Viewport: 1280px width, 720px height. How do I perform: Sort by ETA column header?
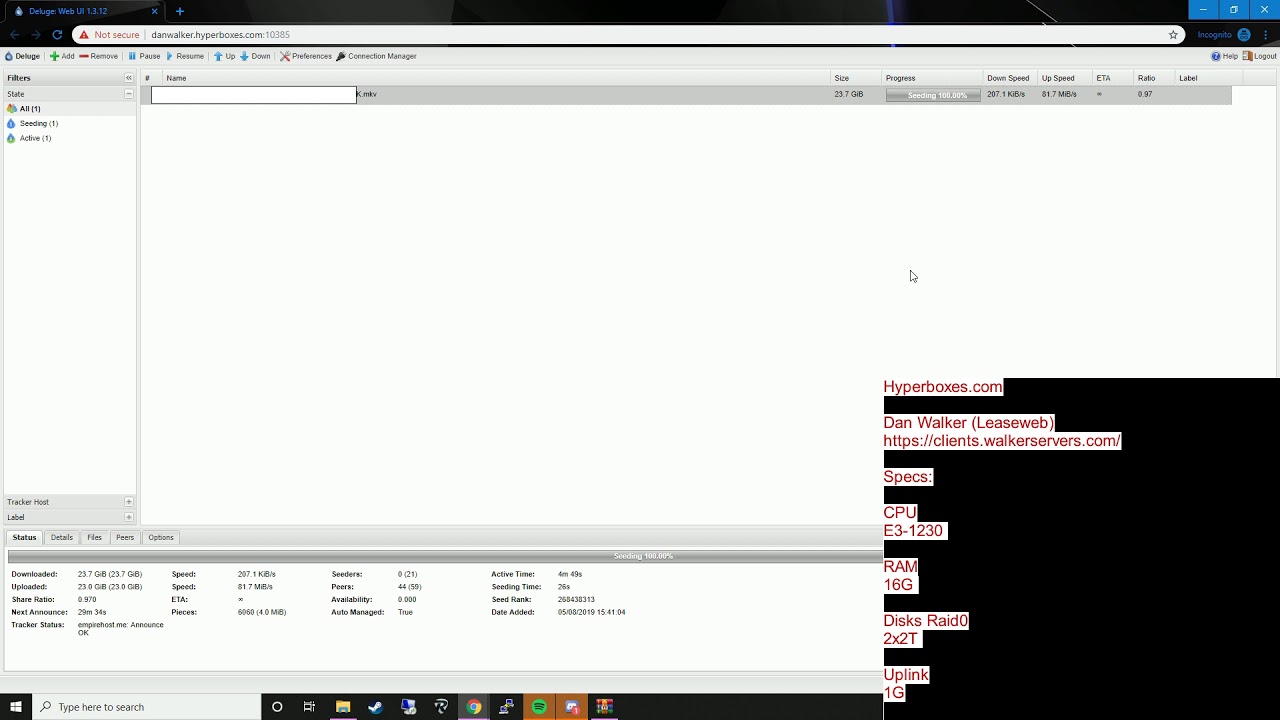point(1113,78)
